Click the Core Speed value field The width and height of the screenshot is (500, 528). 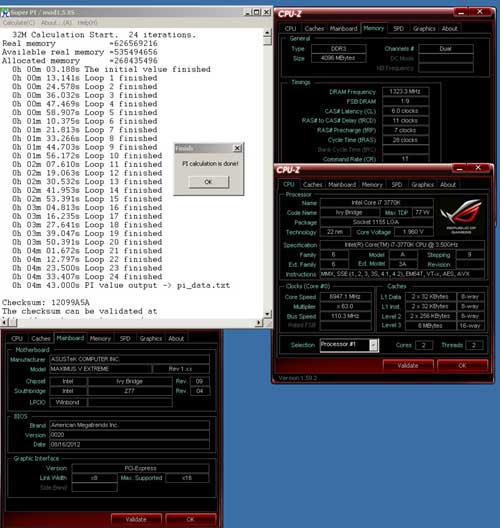pyautogui.click(x=345, y=297)
